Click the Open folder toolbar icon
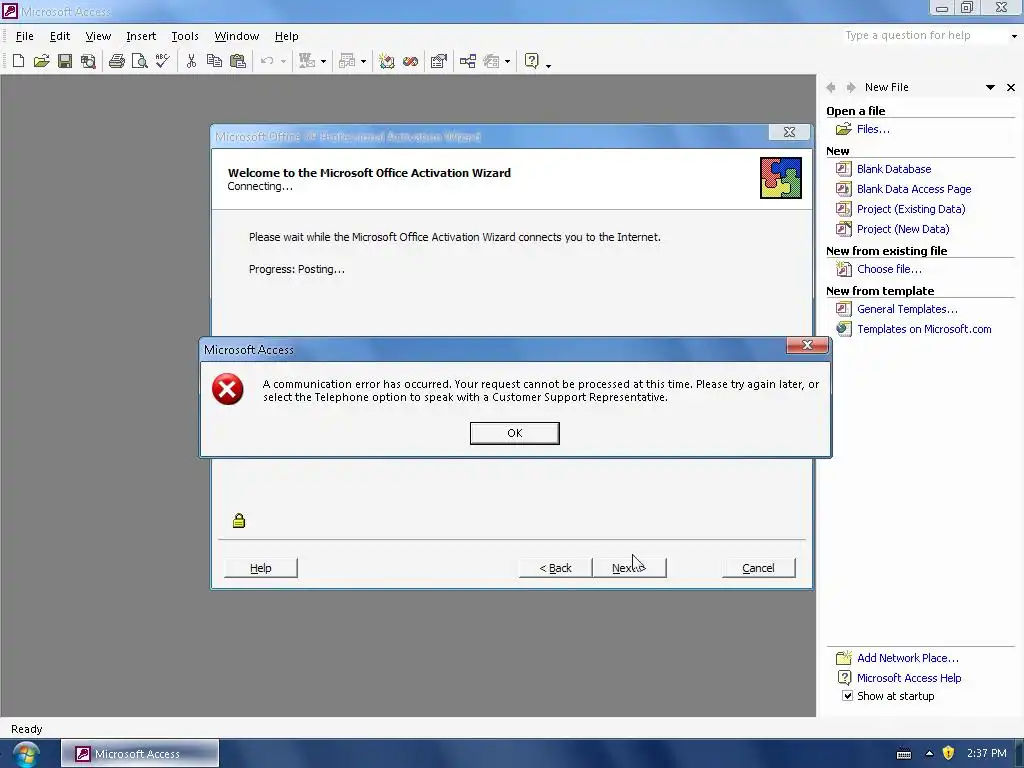 click(41, 61)
